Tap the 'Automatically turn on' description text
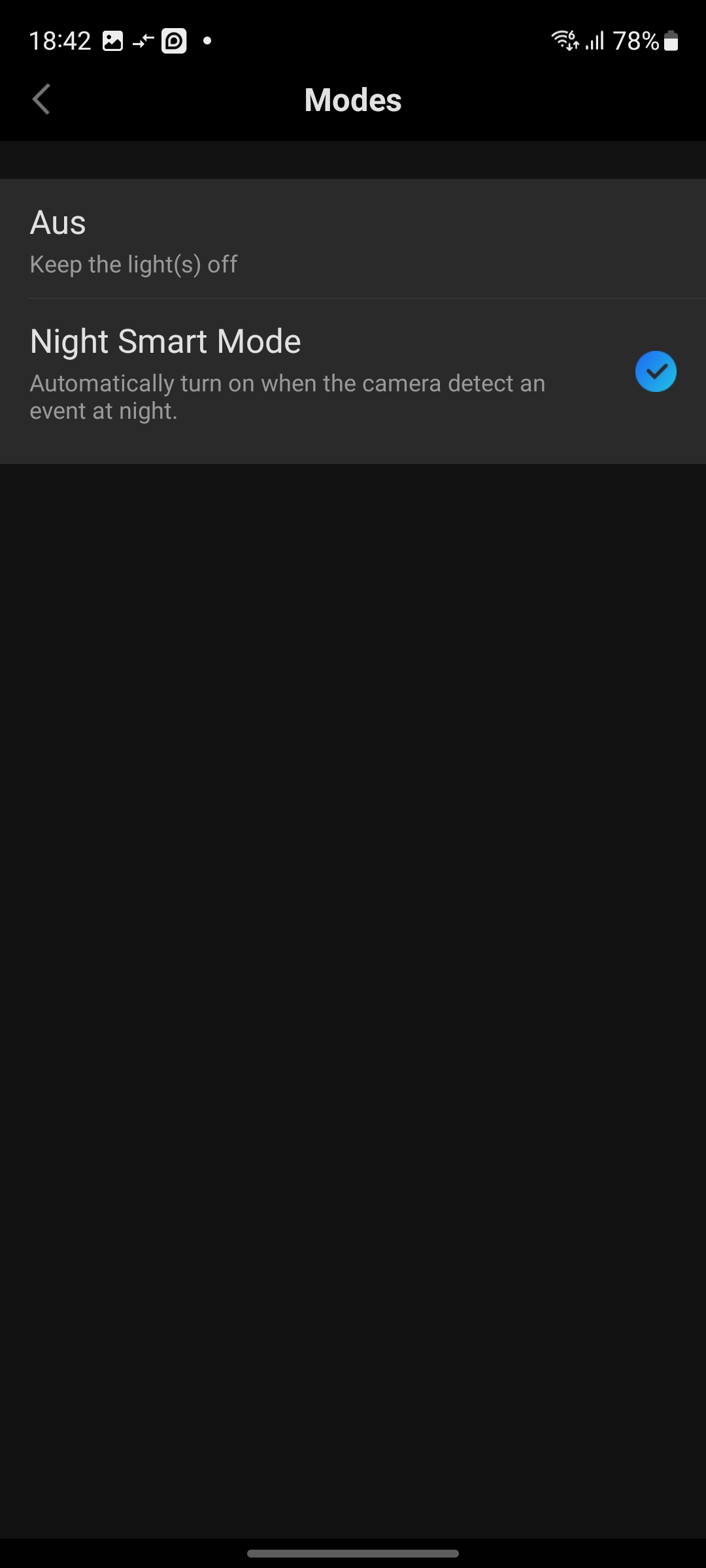706x1568 pixels. [288, 397]
